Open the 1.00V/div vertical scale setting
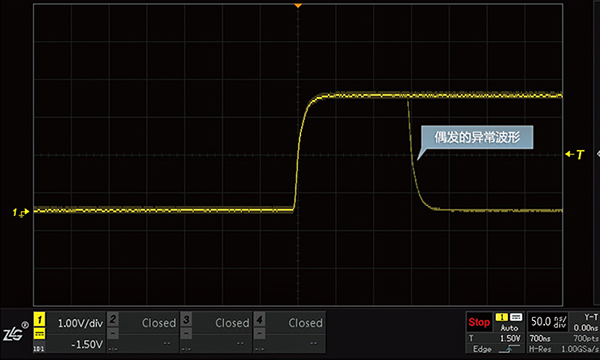Screen dimensions: 600x360 pos(80,323)
